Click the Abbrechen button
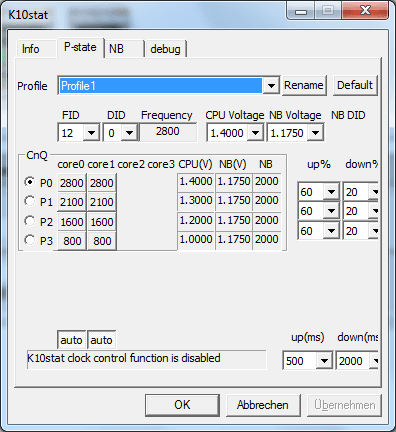This screenshot has width=396, height=432. 263,405
